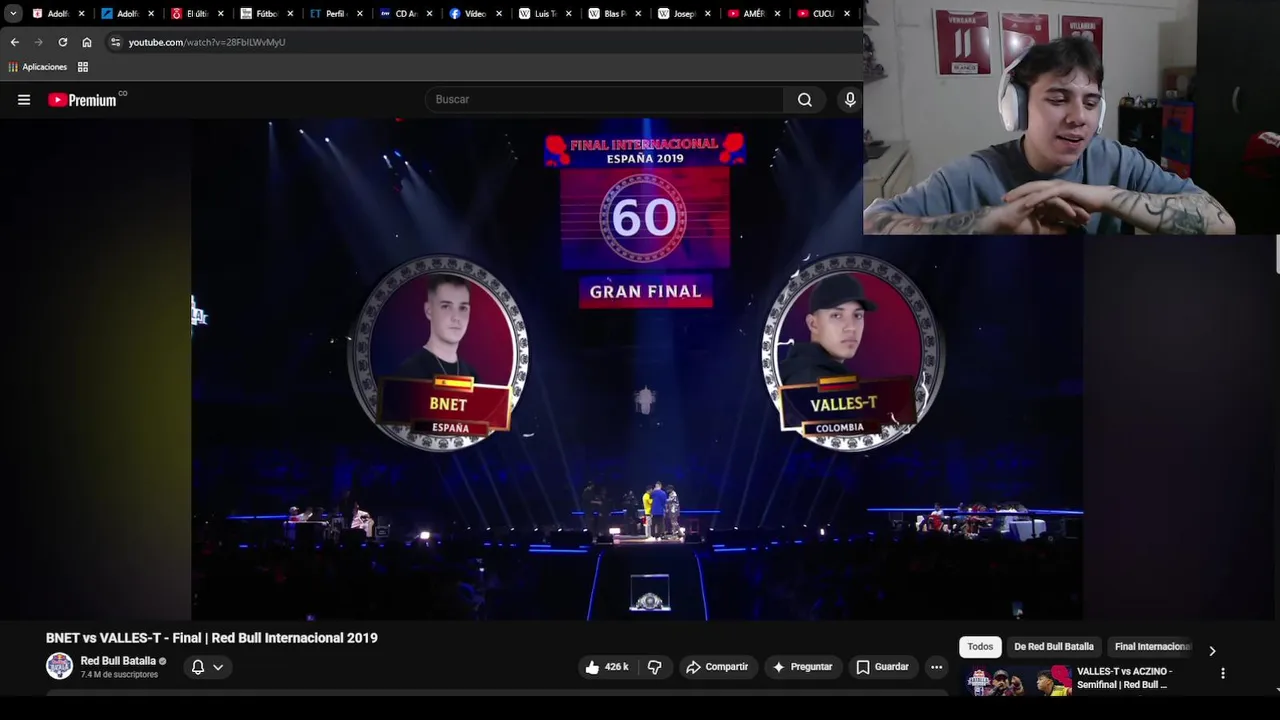
Task: Open the Red Bull Batalla channel name
Action: (118, 661)
